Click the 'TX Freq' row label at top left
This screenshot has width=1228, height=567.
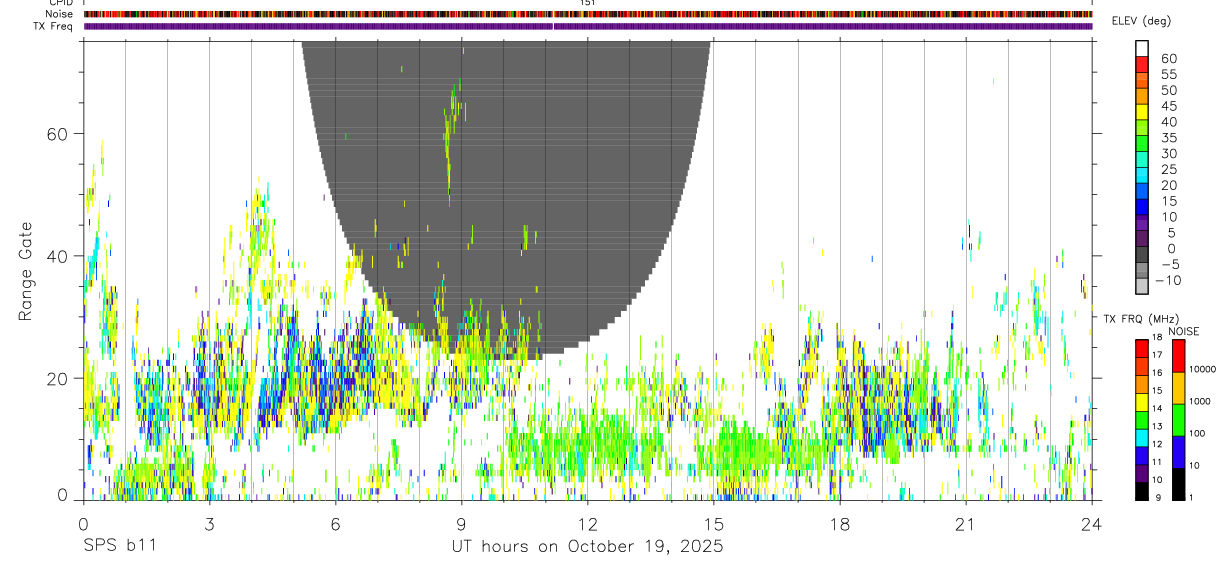(x=53, y=26)
